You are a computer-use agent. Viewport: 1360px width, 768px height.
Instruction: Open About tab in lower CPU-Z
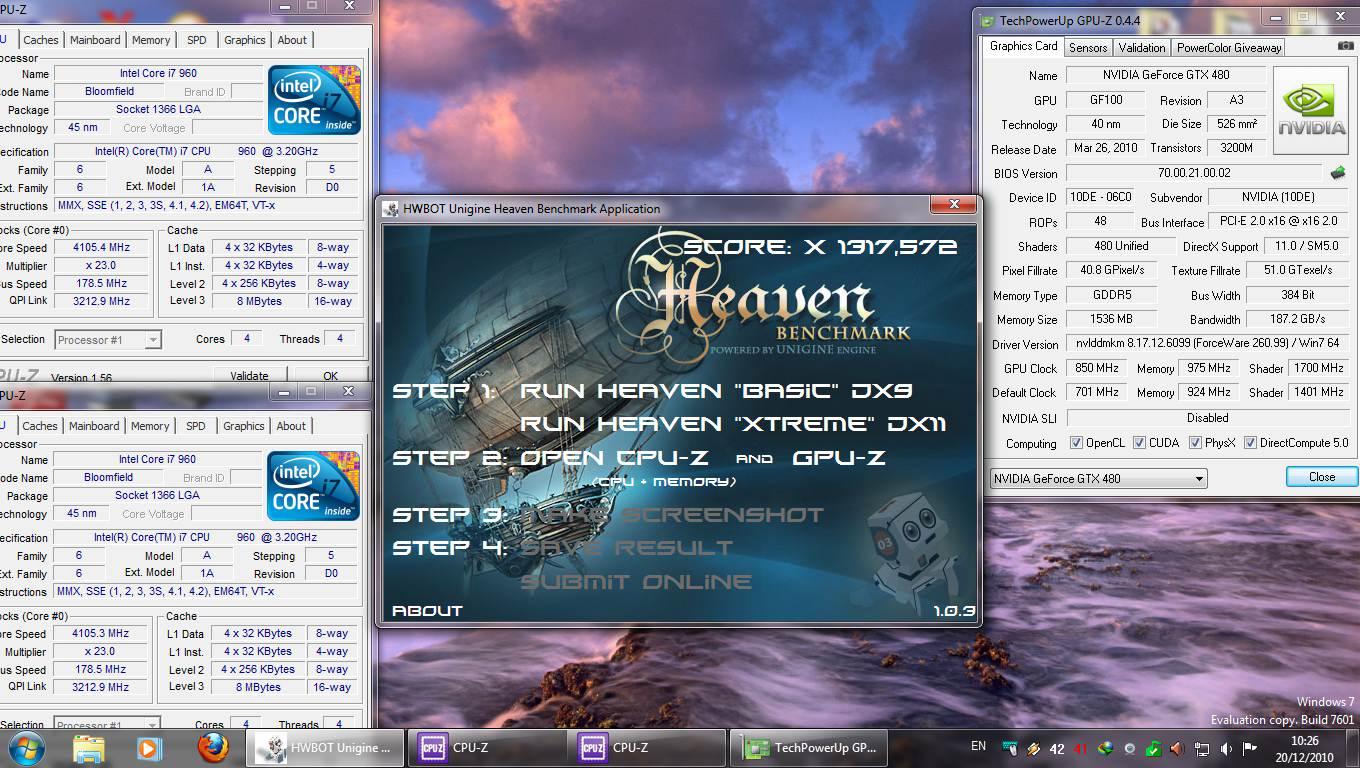click(291, 426)
